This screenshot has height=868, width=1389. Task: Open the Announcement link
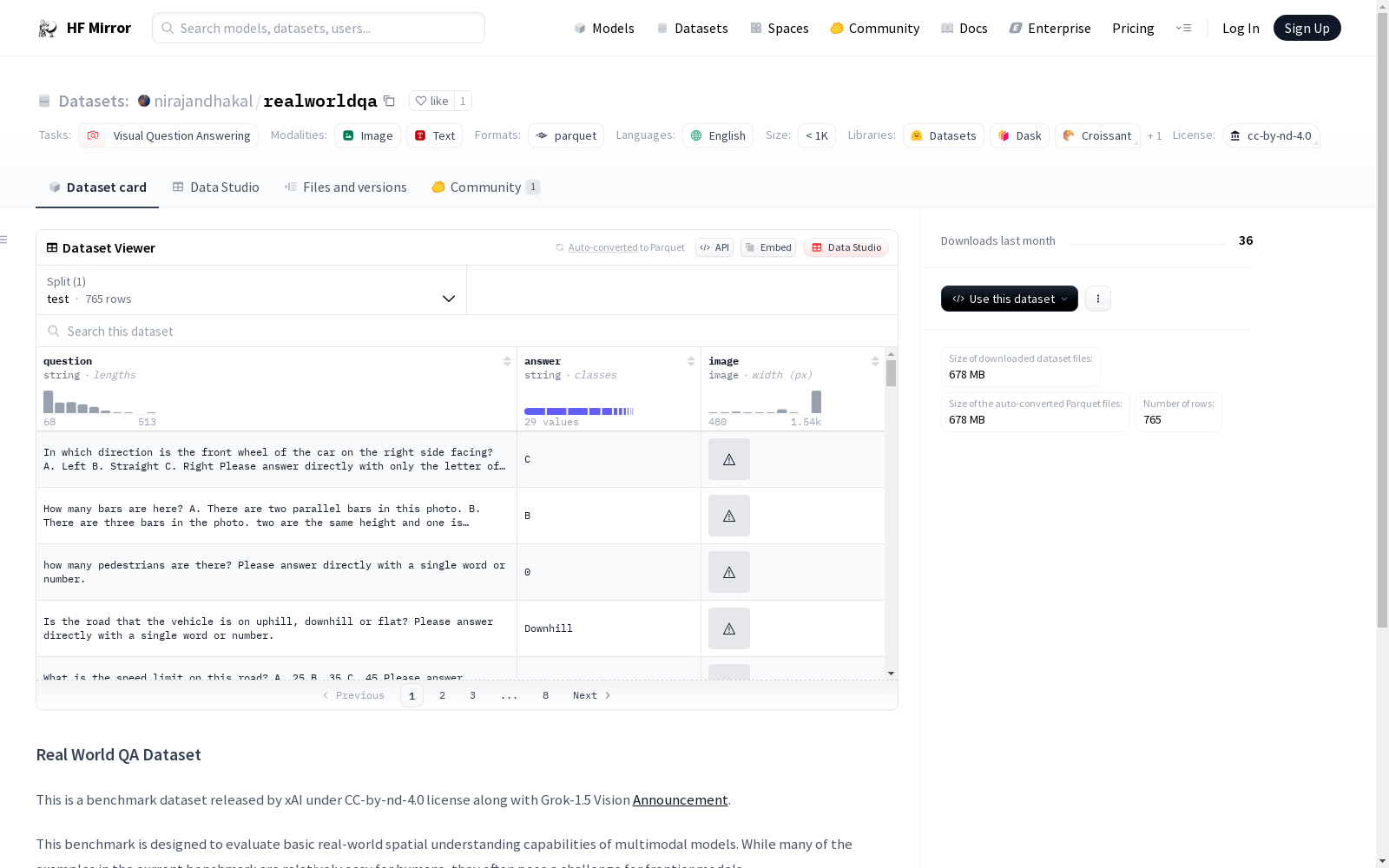pyautogui.click(x=680, y=800)
